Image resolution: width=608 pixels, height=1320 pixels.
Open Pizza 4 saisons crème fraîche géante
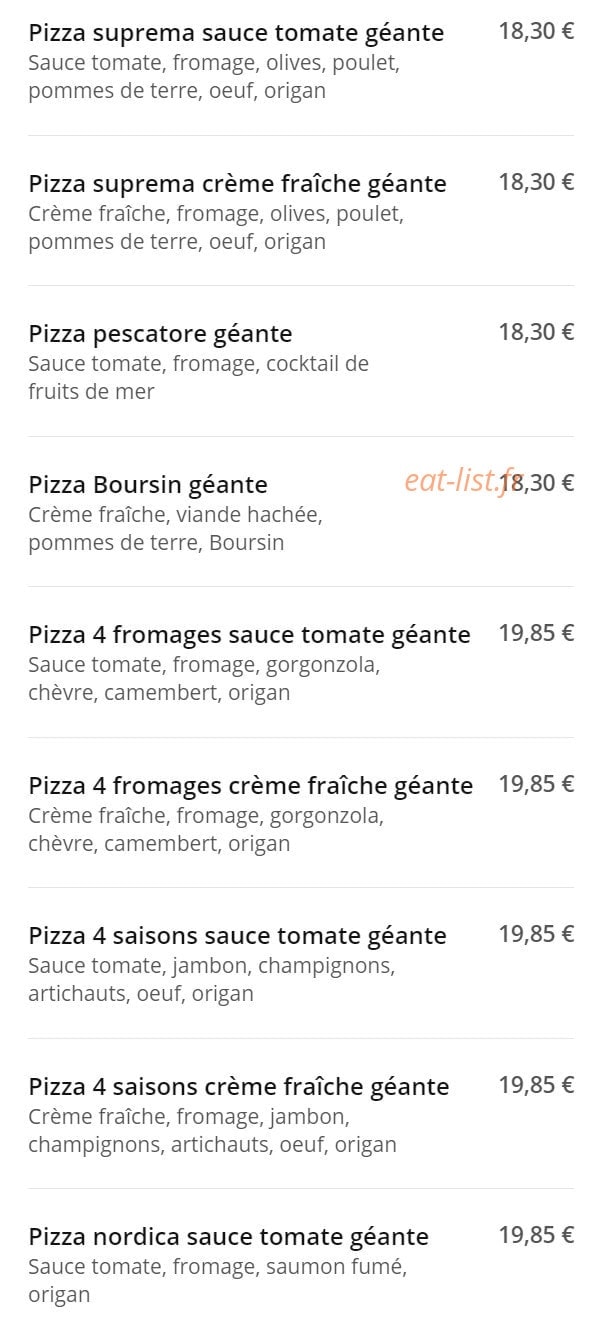(239, 1087)
